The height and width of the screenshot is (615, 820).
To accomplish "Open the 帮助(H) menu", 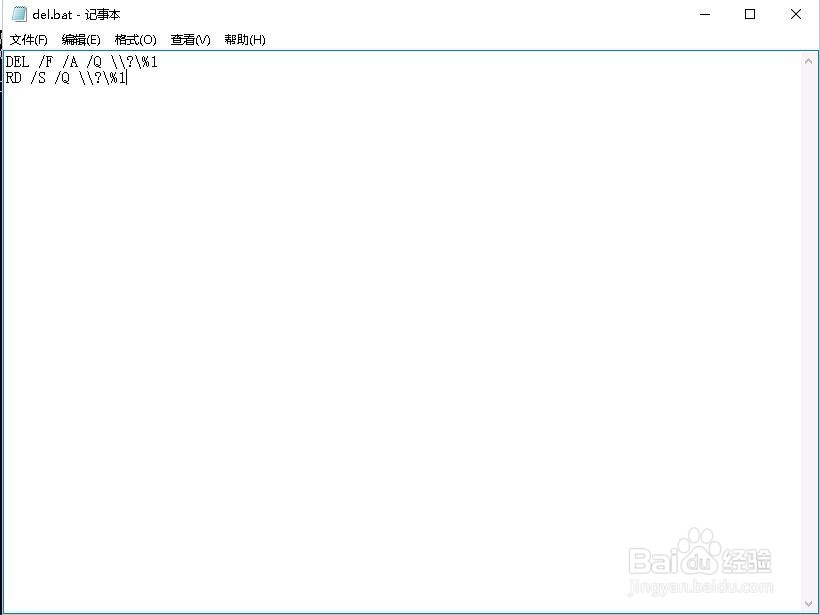I will 245,40.
